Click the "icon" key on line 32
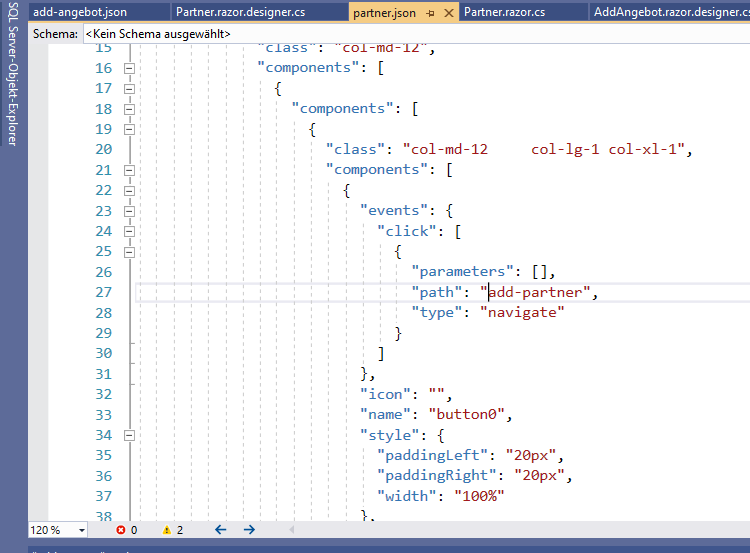750x553 pixels. 385,394
